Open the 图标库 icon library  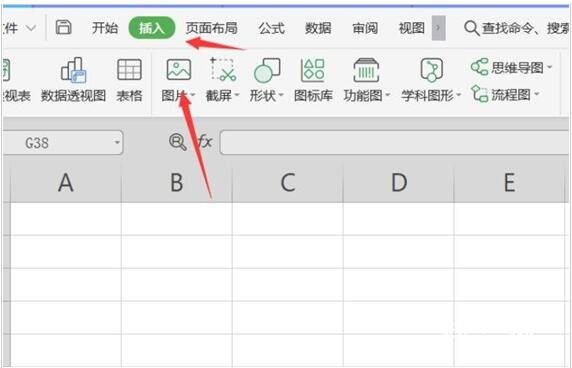(x=313, y=80)
